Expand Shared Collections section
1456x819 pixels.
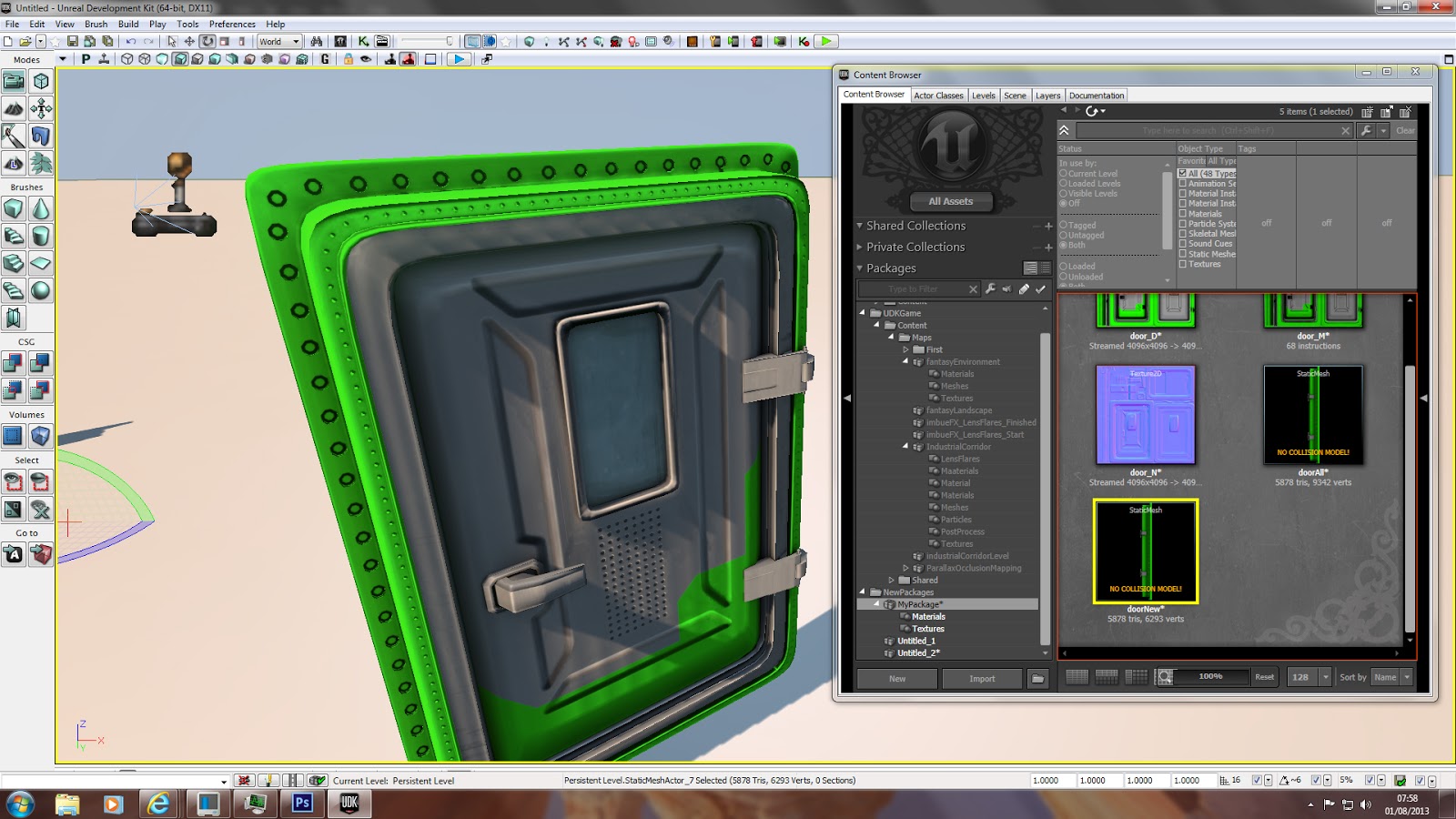coord(859,226)
